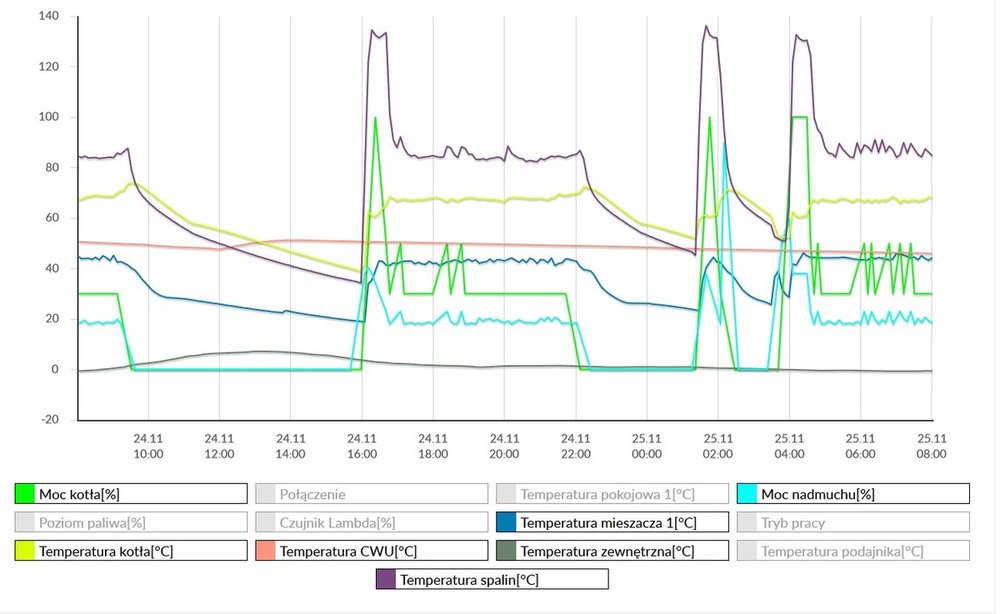Screen dimensions: 1000x614
Task: Click the 24.11 16:00 time axis label
Action: (x=362, y=445)
